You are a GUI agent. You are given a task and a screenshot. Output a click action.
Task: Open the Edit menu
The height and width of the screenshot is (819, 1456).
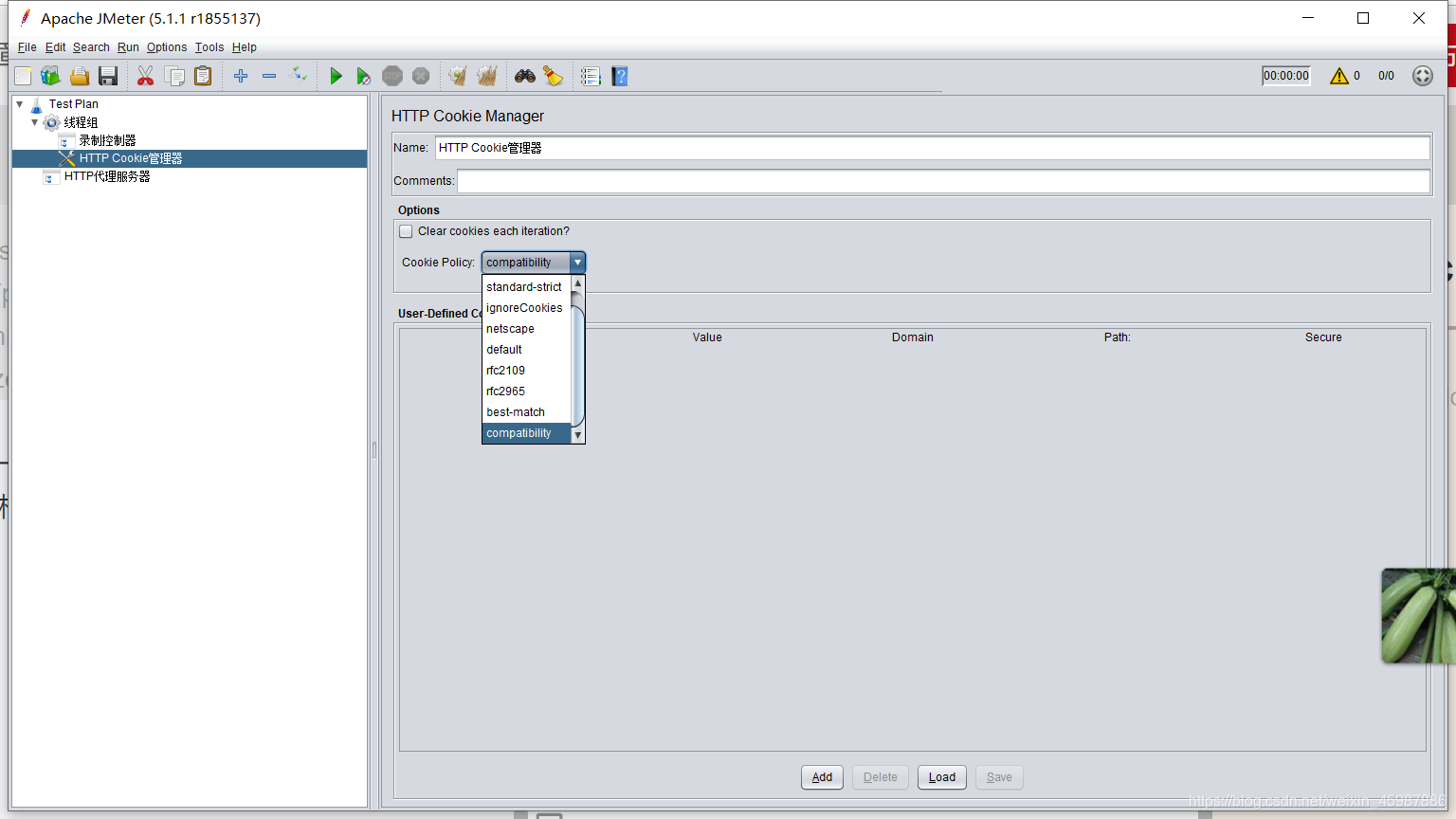pyautogui.click(x=56, y=47)
